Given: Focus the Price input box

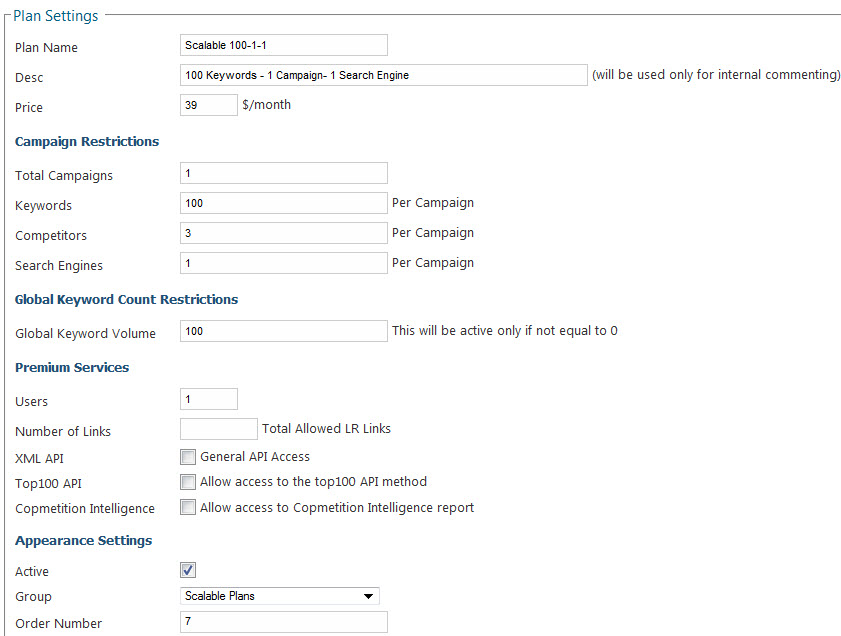Looking at the screenshot, I should pos(208,105).
